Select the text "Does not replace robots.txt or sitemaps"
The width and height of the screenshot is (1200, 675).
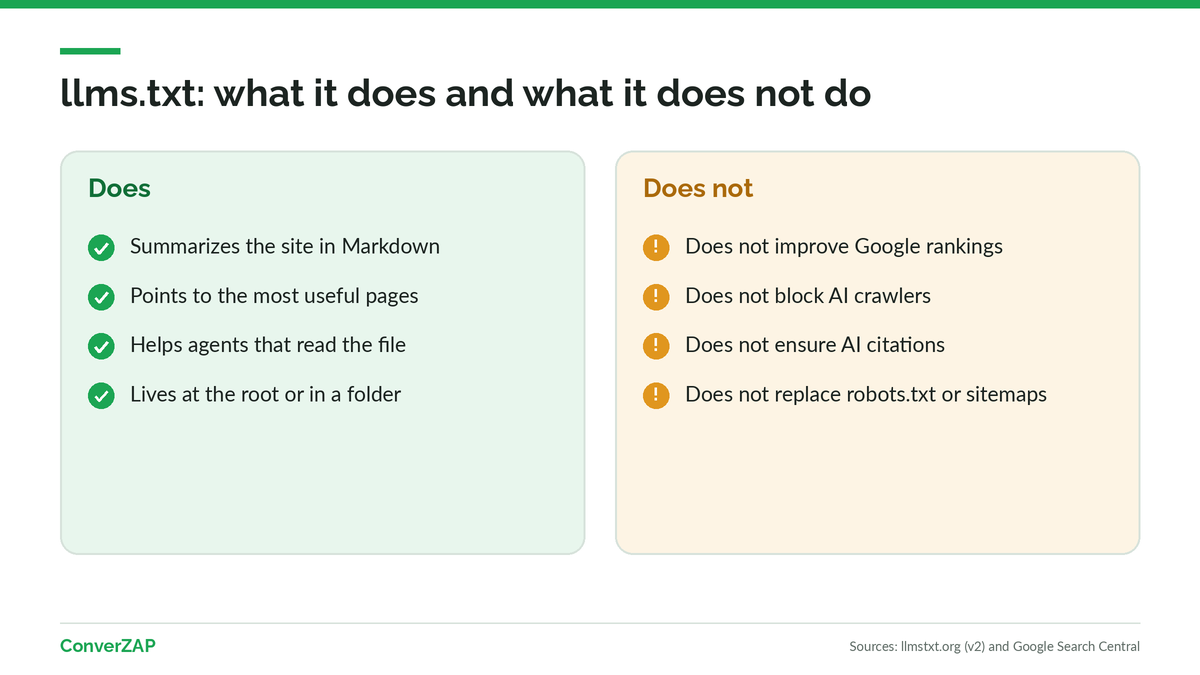(866, 394)
